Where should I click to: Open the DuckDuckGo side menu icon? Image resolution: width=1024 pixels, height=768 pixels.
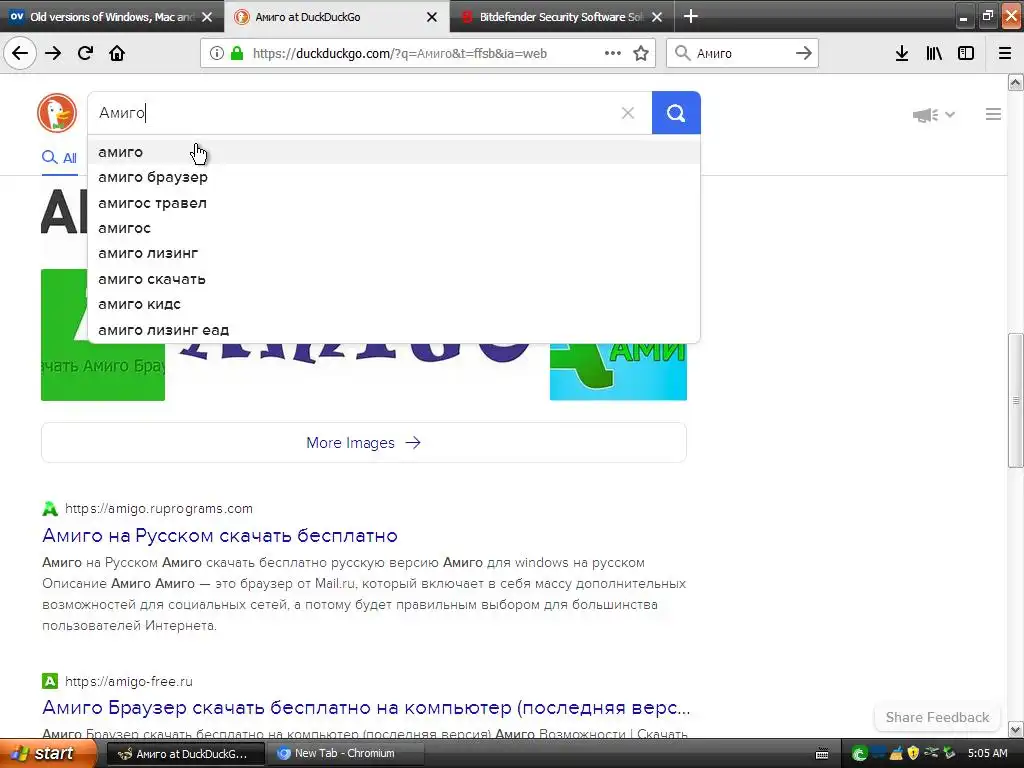tap(993, 114)
